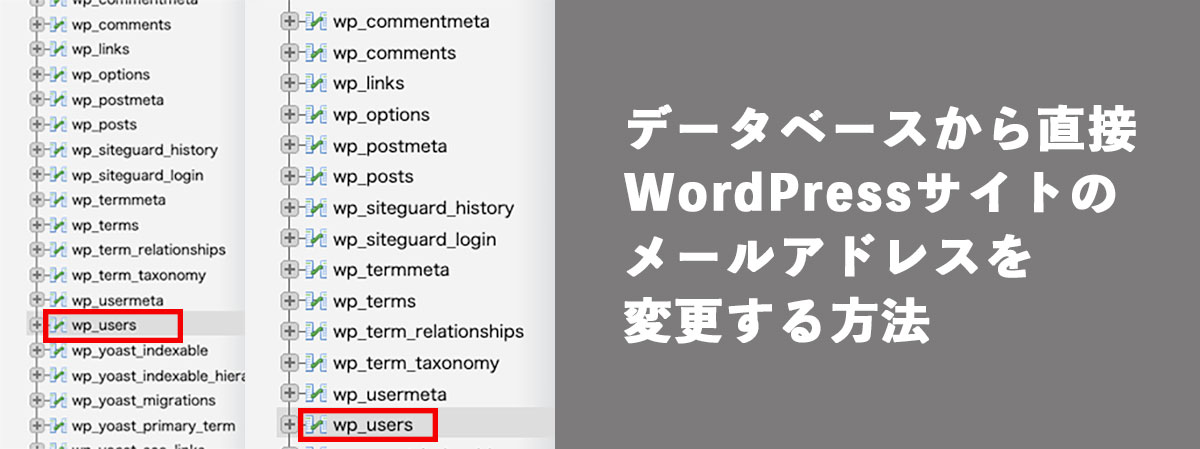
Task: Expand wp_comments plus in enlarged tree
Action: coord(291,52)
